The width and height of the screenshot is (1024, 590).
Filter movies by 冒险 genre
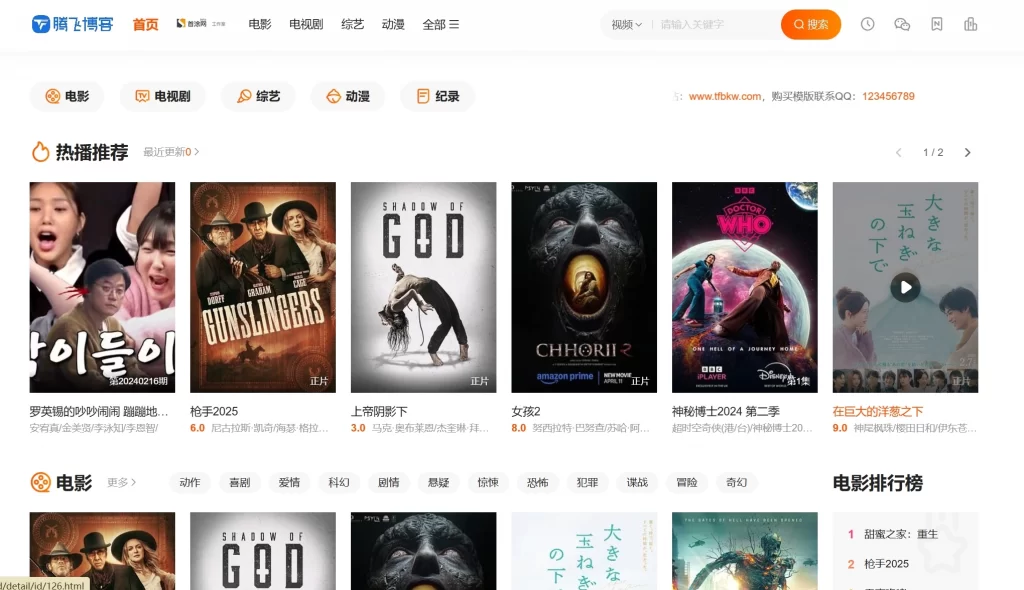[x=686, y=482]
